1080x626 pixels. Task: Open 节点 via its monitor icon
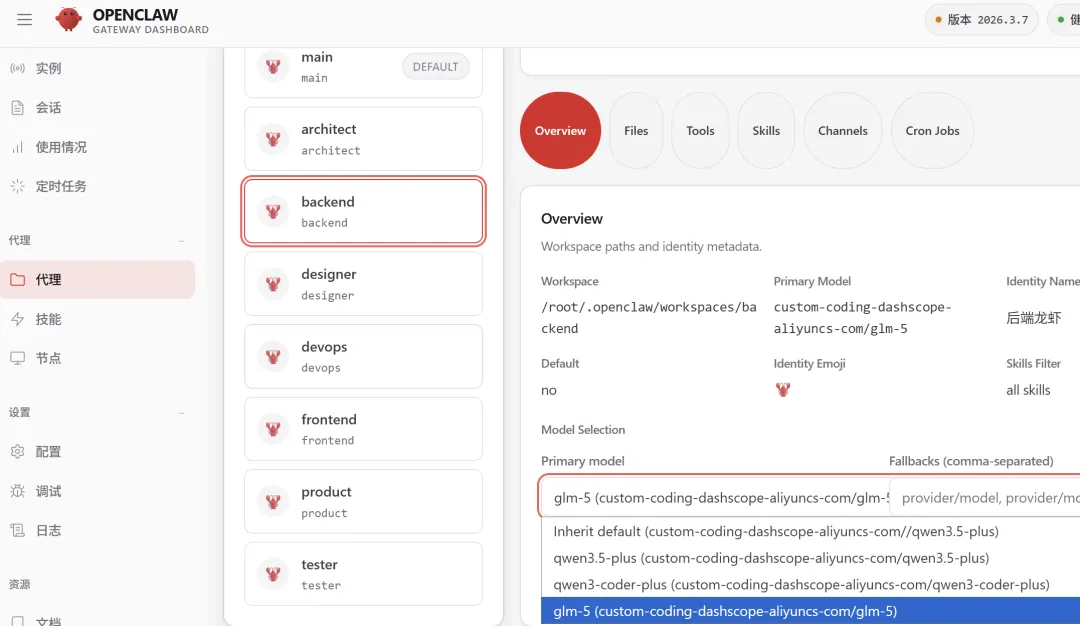point(17,358)
